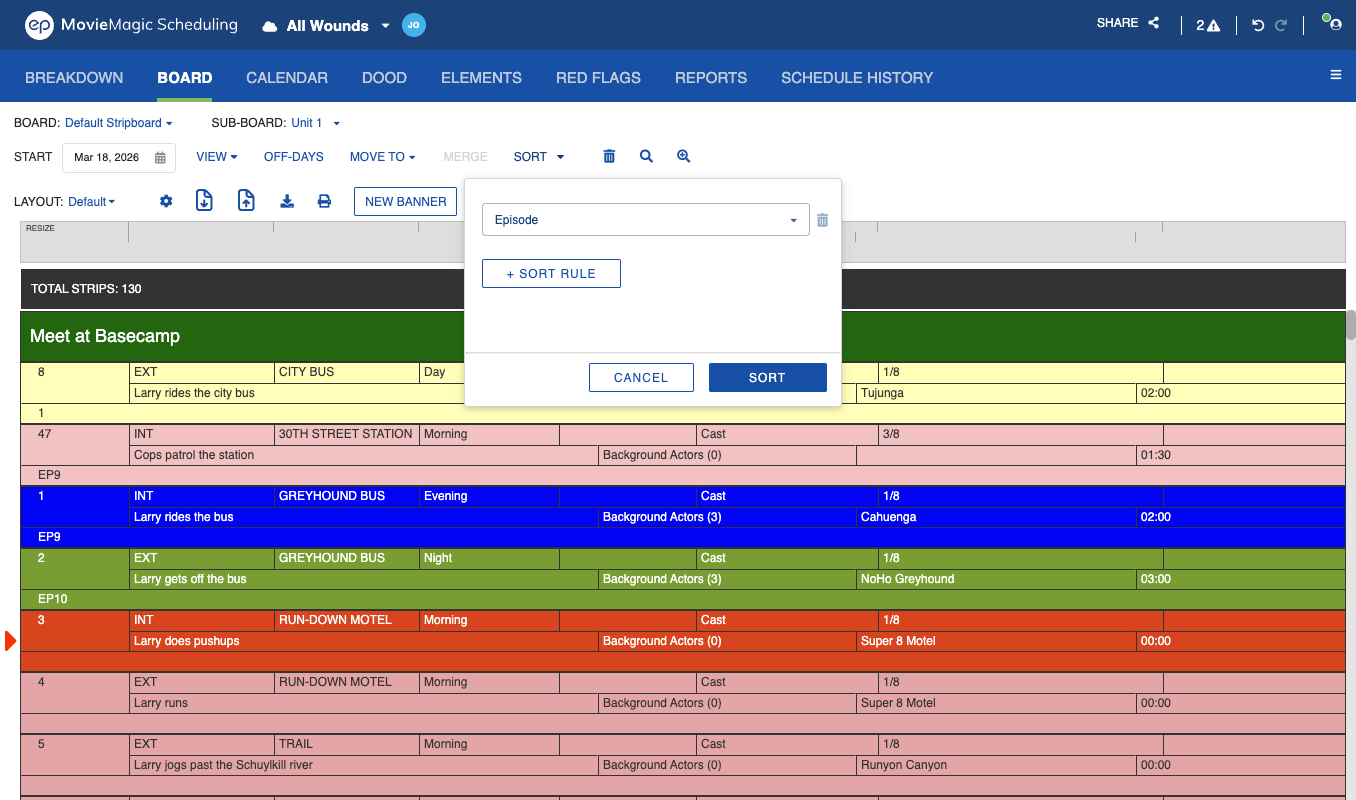Click the share network icon

coord(1153,23)
